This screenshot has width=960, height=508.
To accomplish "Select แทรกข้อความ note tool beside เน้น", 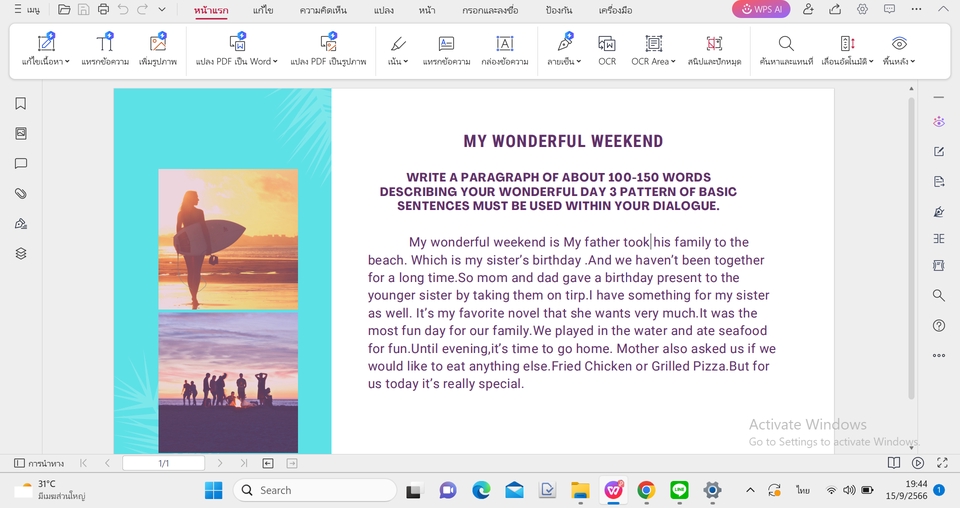I will tap(446, 50).
